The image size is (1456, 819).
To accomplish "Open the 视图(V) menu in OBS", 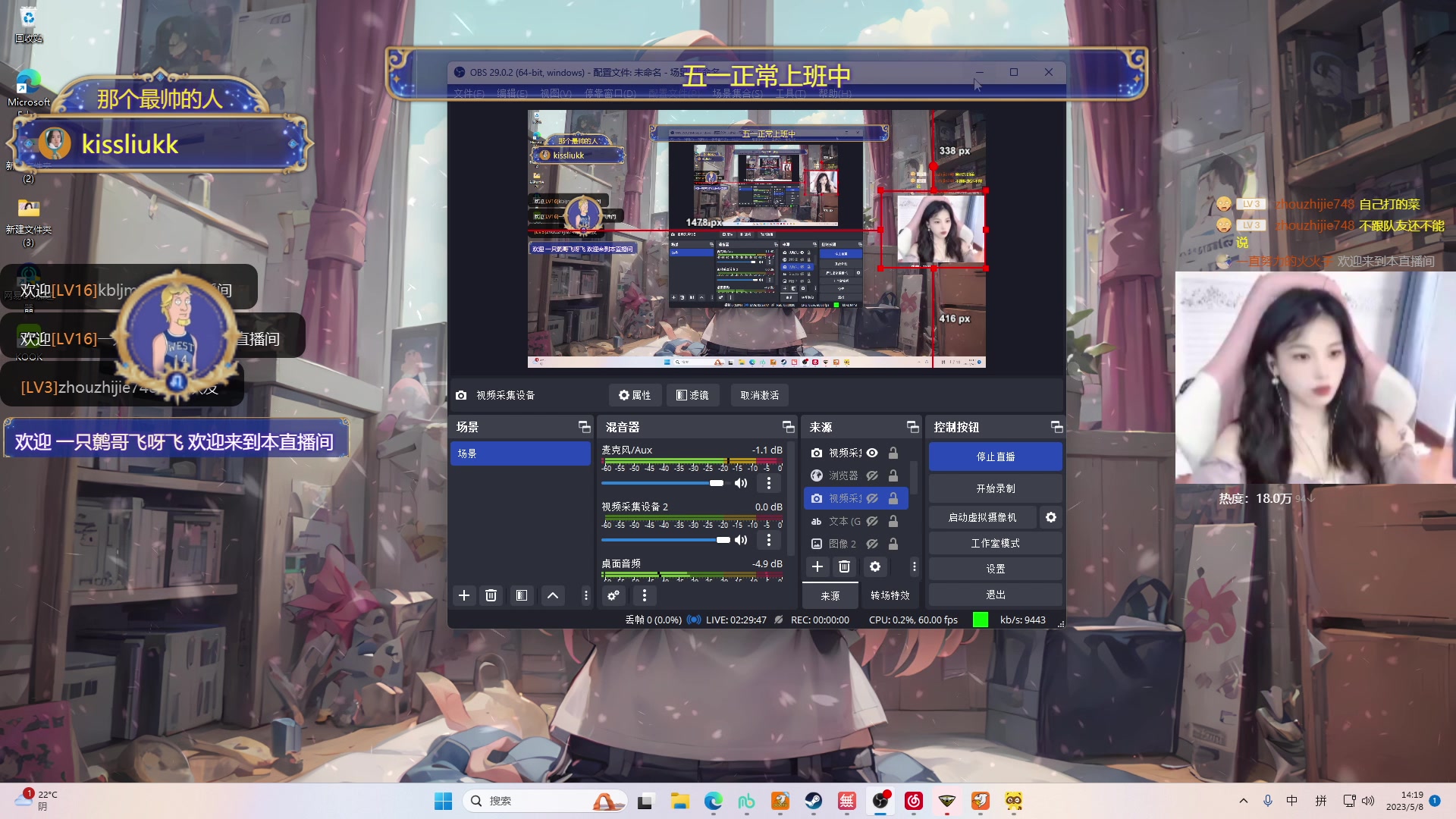I will point(556,93).
